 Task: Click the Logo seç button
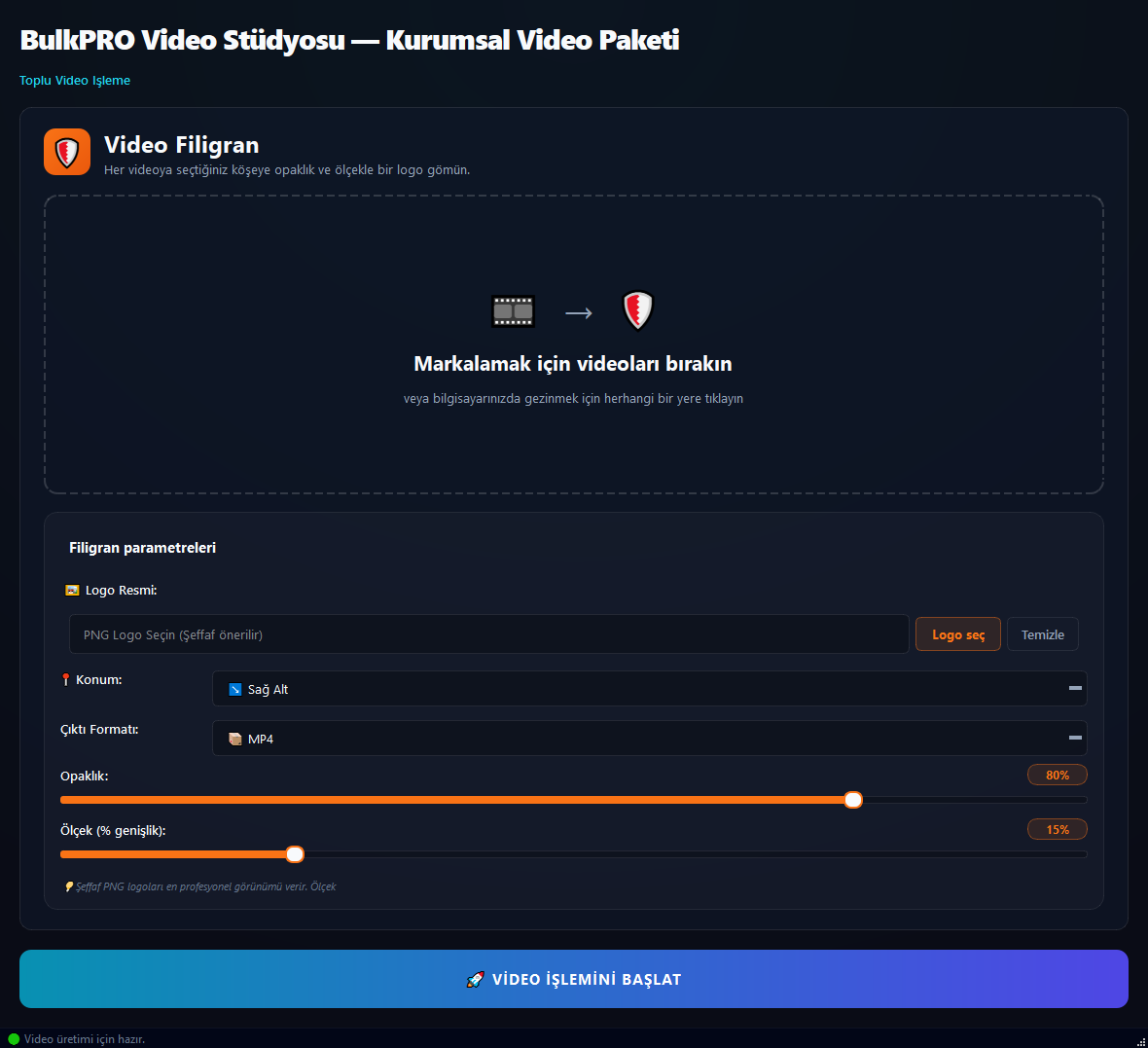[957, 634]
